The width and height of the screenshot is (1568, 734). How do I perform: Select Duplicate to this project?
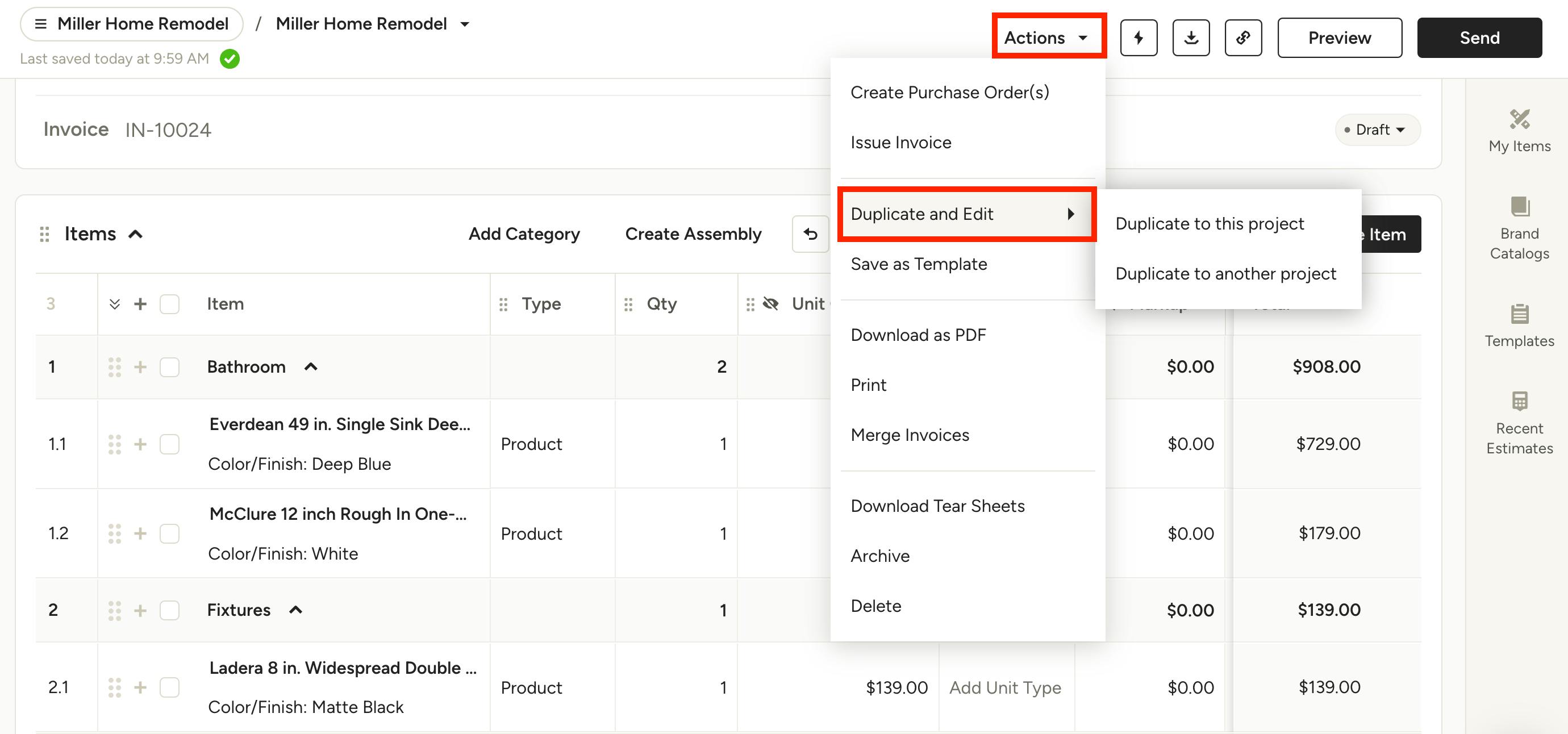click(1209, 223)
